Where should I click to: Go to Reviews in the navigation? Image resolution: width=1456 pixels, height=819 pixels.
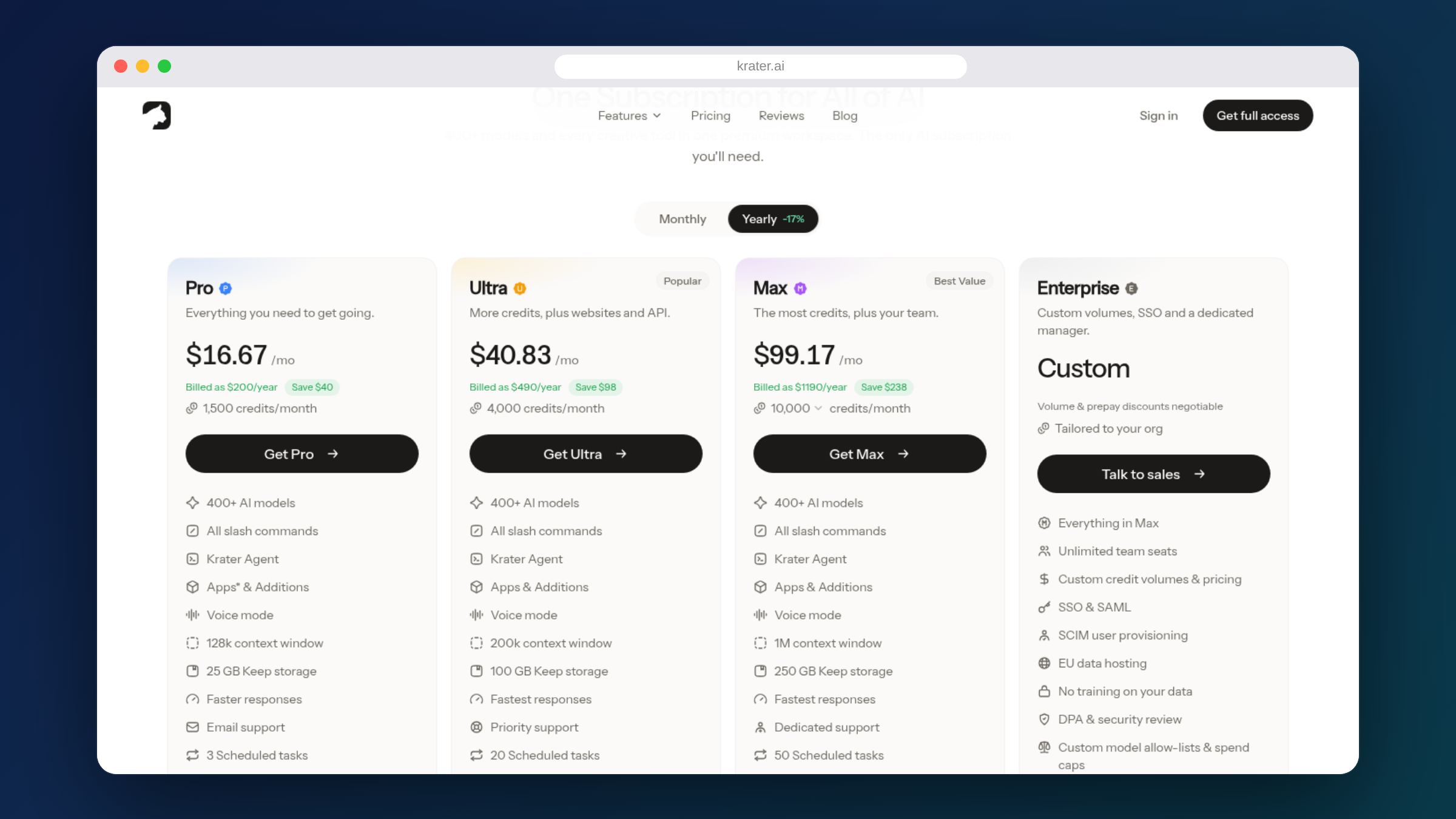tap(781, 115)
